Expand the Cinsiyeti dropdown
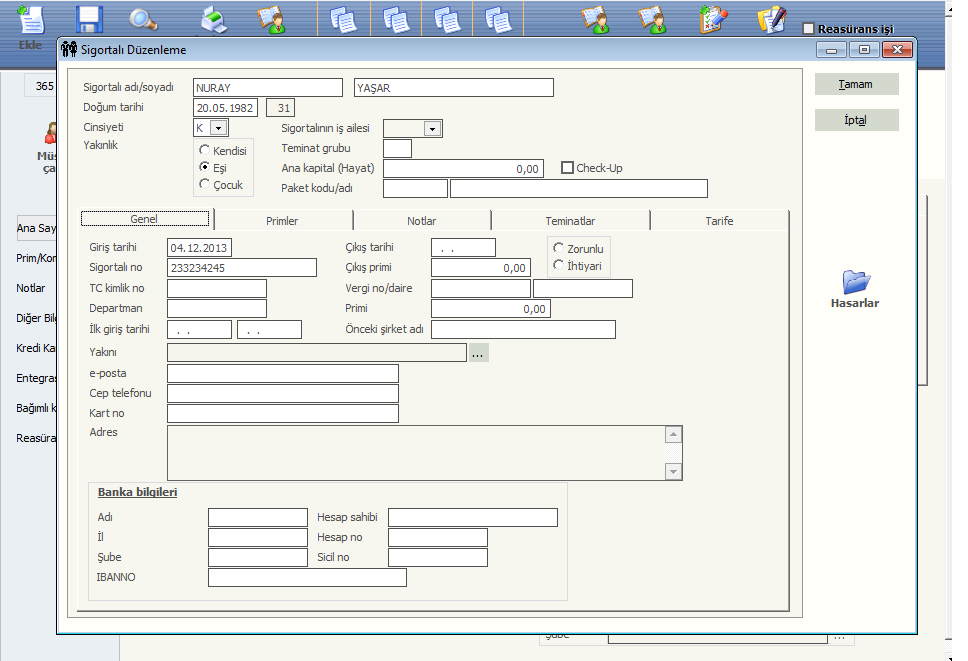The height and width of the screenshot is (661, 968). [218, 128]
